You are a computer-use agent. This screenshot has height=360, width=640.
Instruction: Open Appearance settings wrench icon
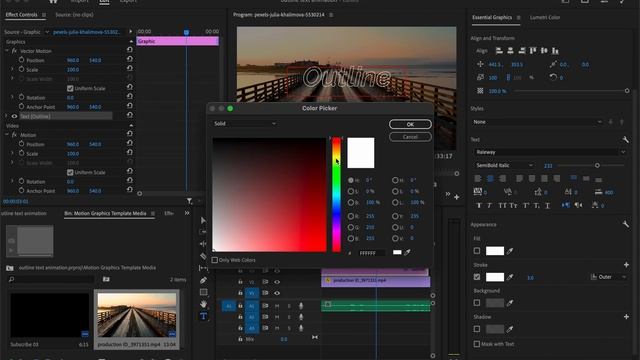pos(625,224)
